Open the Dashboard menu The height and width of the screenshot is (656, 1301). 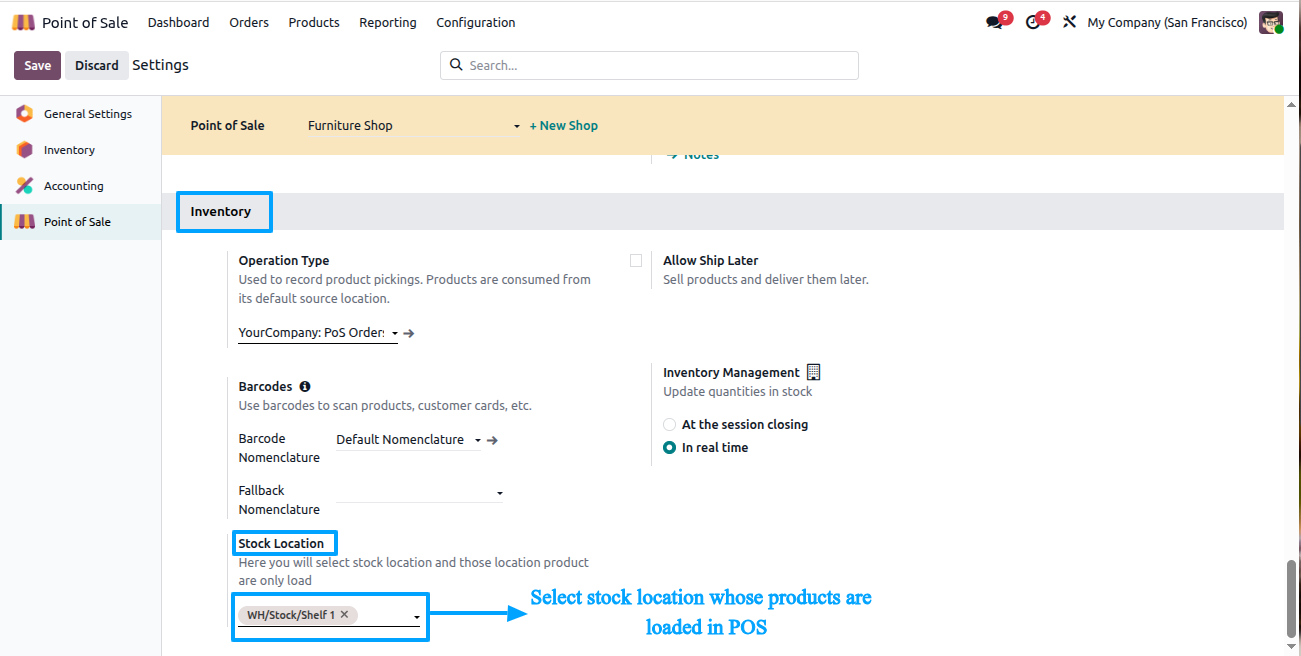point(179,22)
